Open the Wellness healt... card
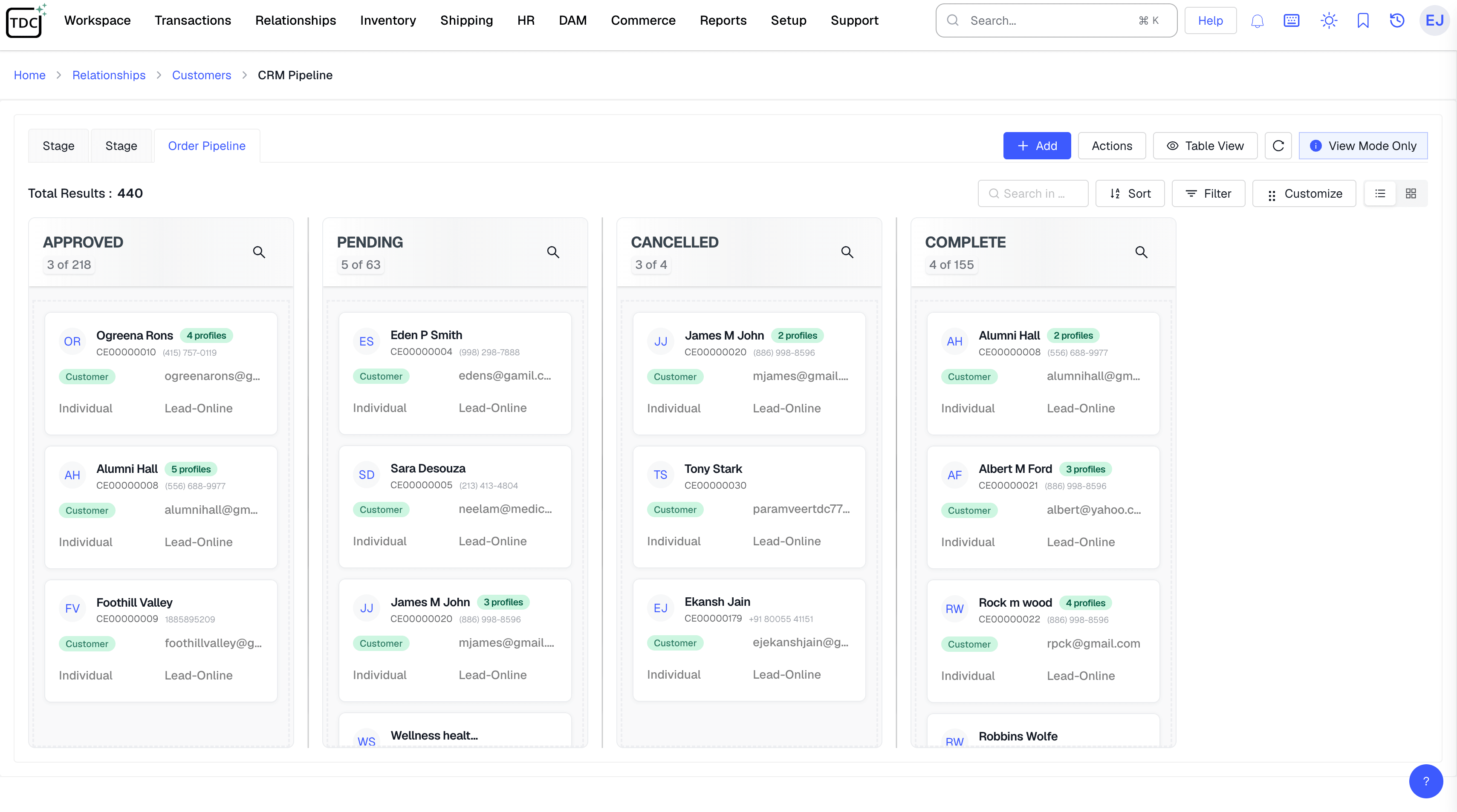 (x=455, y=730)
